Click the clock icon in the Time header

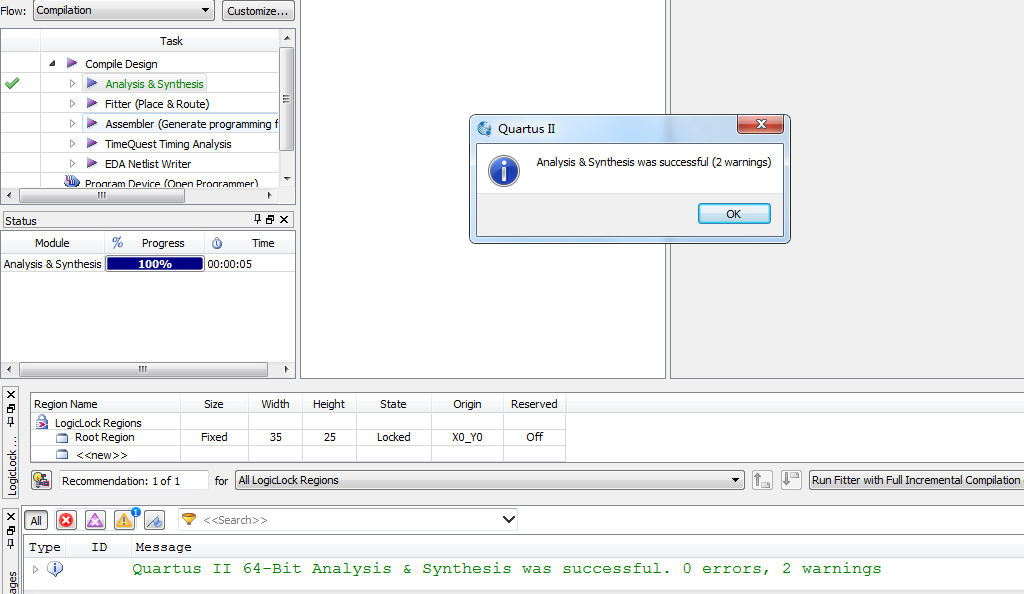(217, 243)
